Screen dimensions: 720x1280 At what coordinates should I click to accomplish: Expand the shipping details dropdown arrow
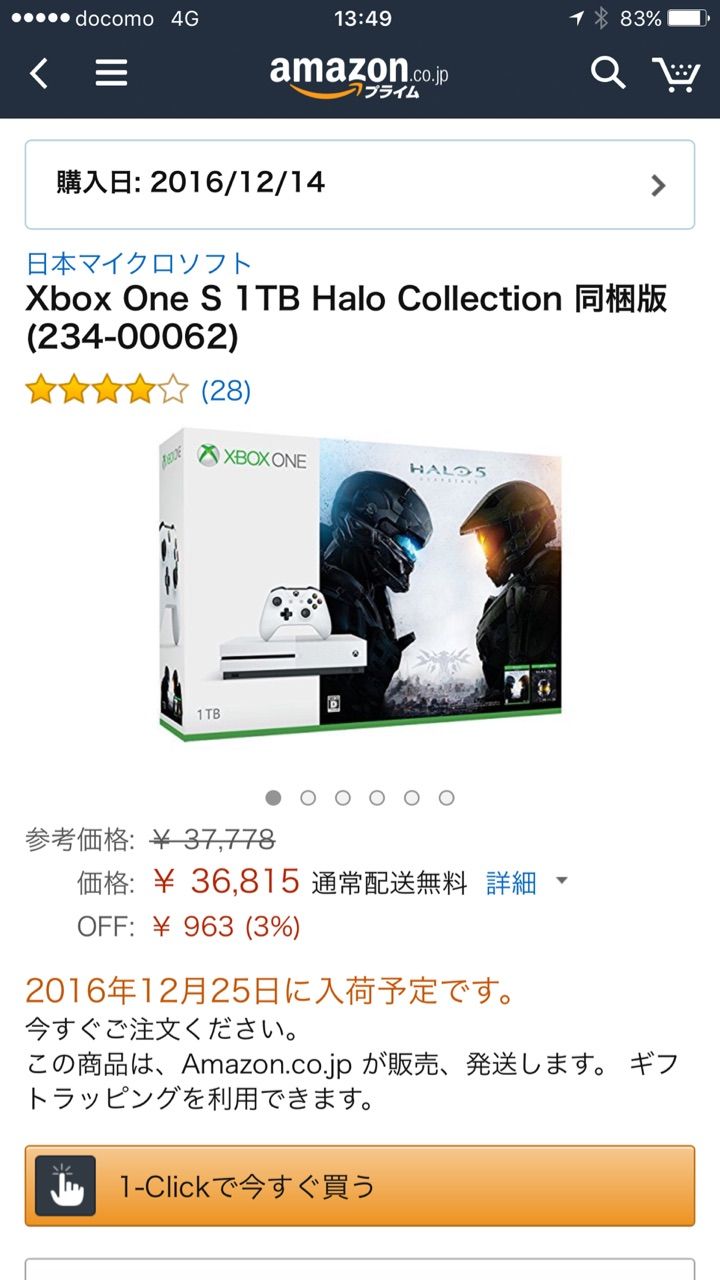click(x=561, y=881)
